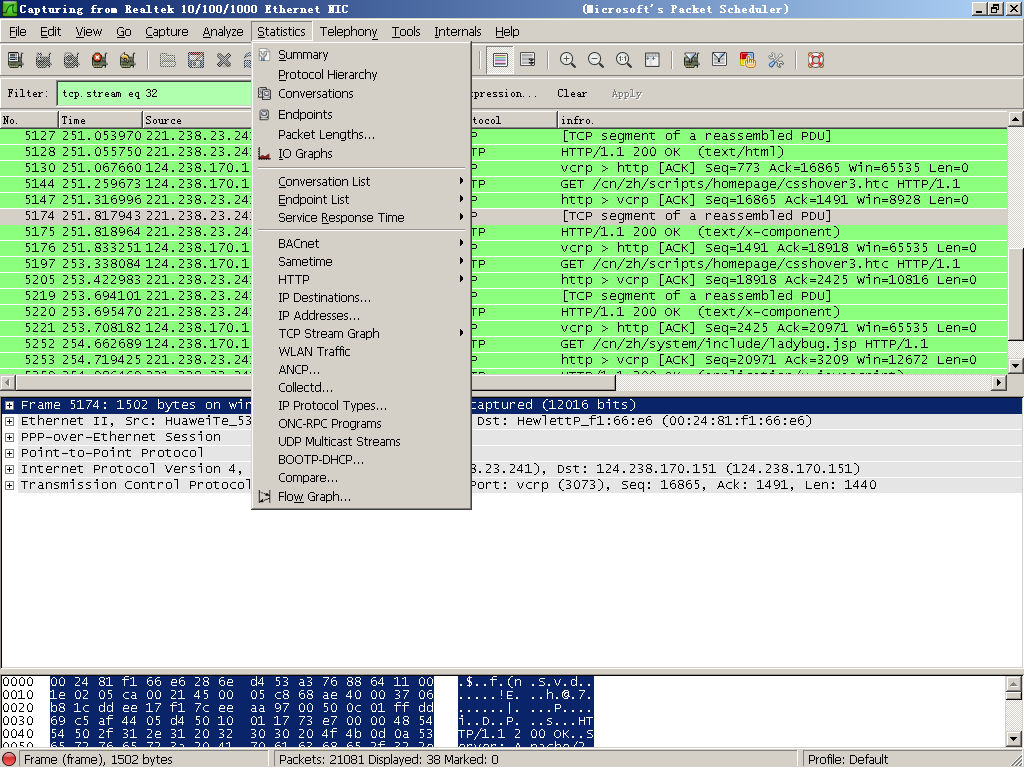Expand the Ethernet II tree node
Screen dimensions: 1024x768
point(10,421)
